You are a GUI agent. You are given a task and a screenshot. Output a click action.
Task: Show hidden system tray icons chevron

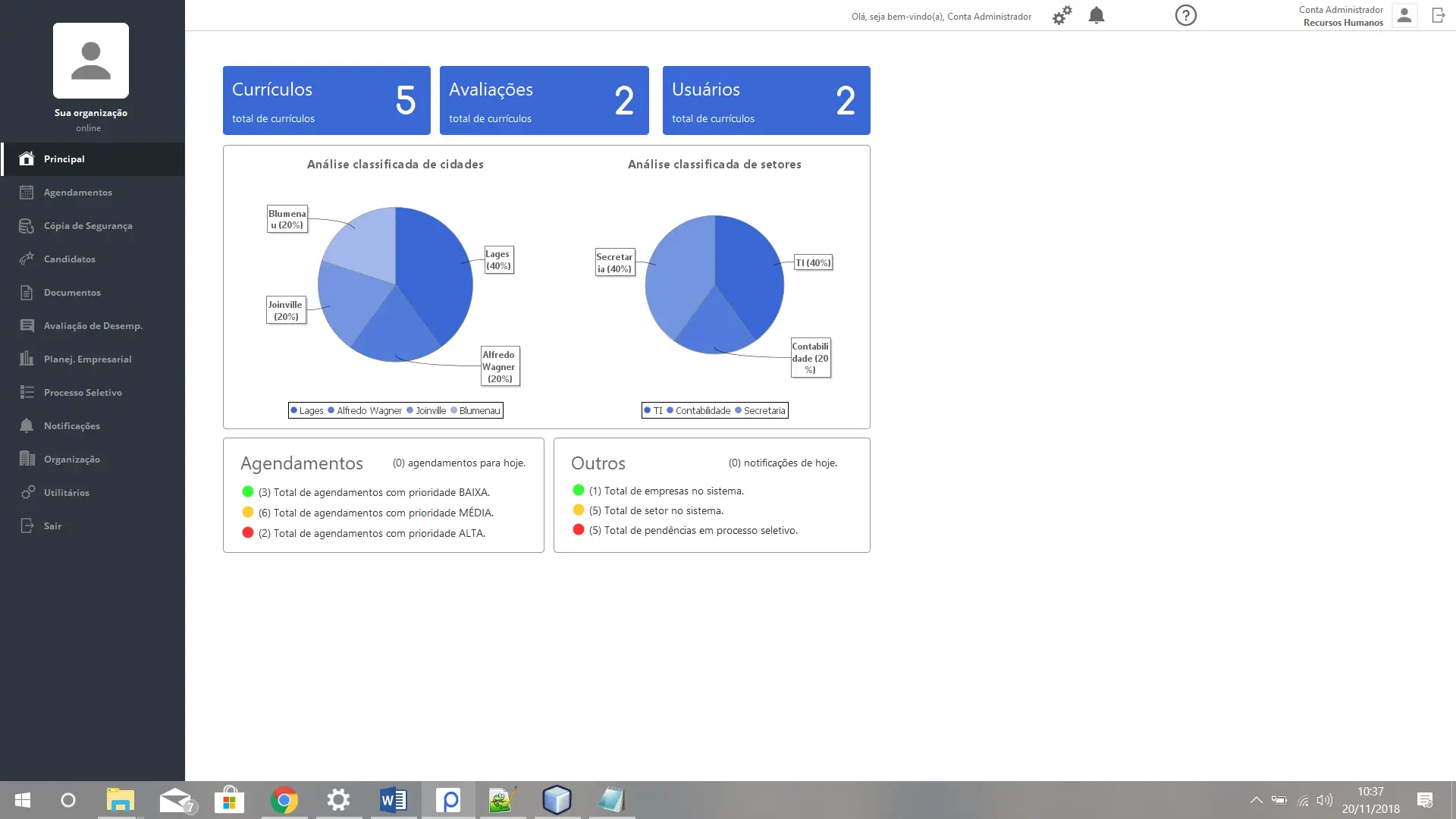coord(1257,800)
